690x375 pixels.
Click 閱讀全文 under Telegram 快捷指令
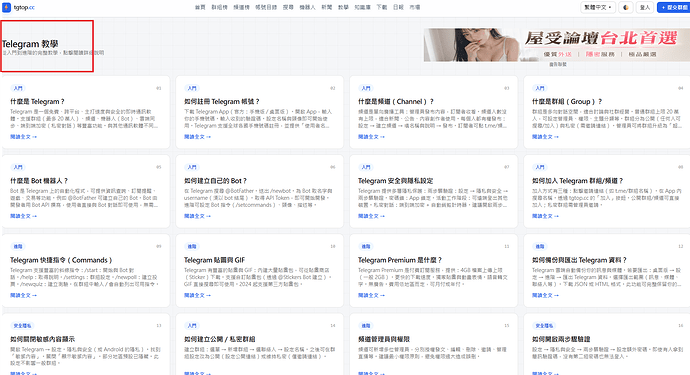coord(23,295)
